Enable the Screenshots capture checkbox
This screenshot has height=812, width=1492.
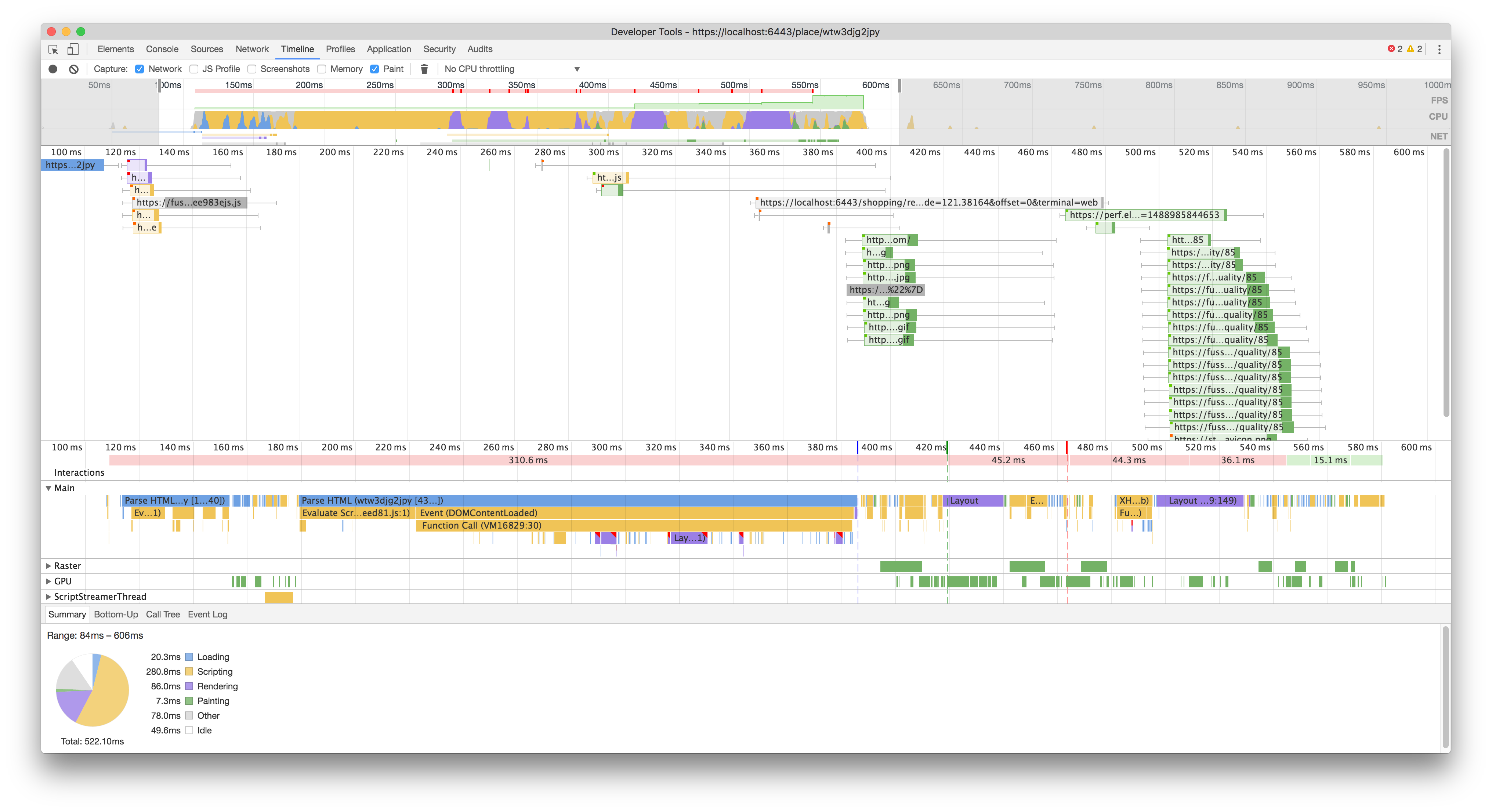coord(251,68)
